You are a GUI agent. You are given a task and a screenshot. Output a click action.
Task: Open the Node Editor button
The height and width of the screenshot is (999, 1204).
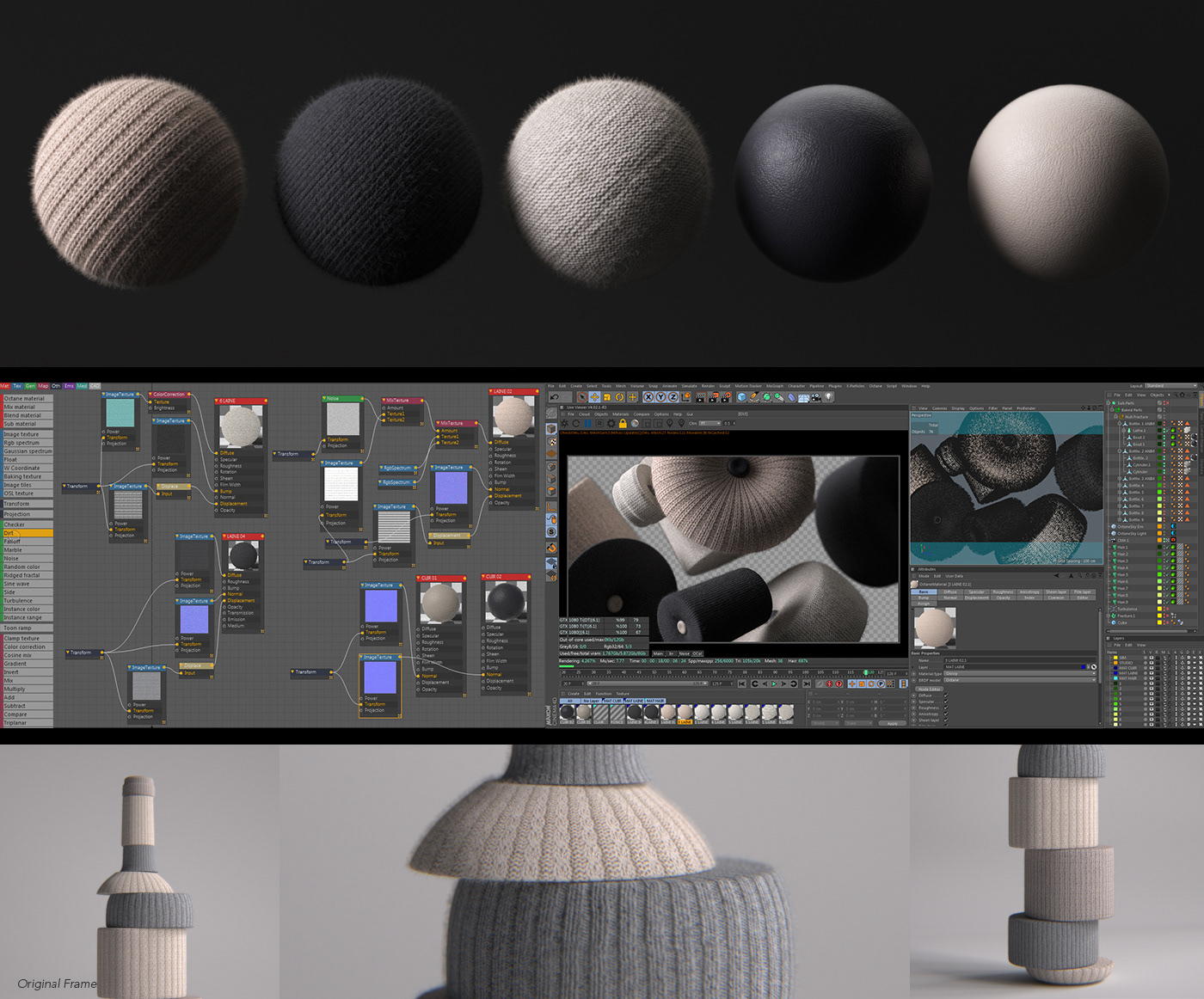930,689
